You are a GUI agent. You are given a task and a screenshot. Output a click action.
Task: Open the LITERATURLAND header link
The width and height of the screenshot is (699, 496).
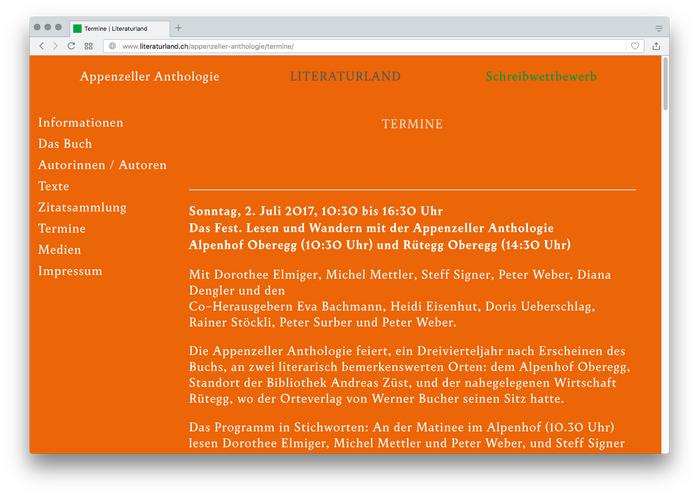[345, 77]
